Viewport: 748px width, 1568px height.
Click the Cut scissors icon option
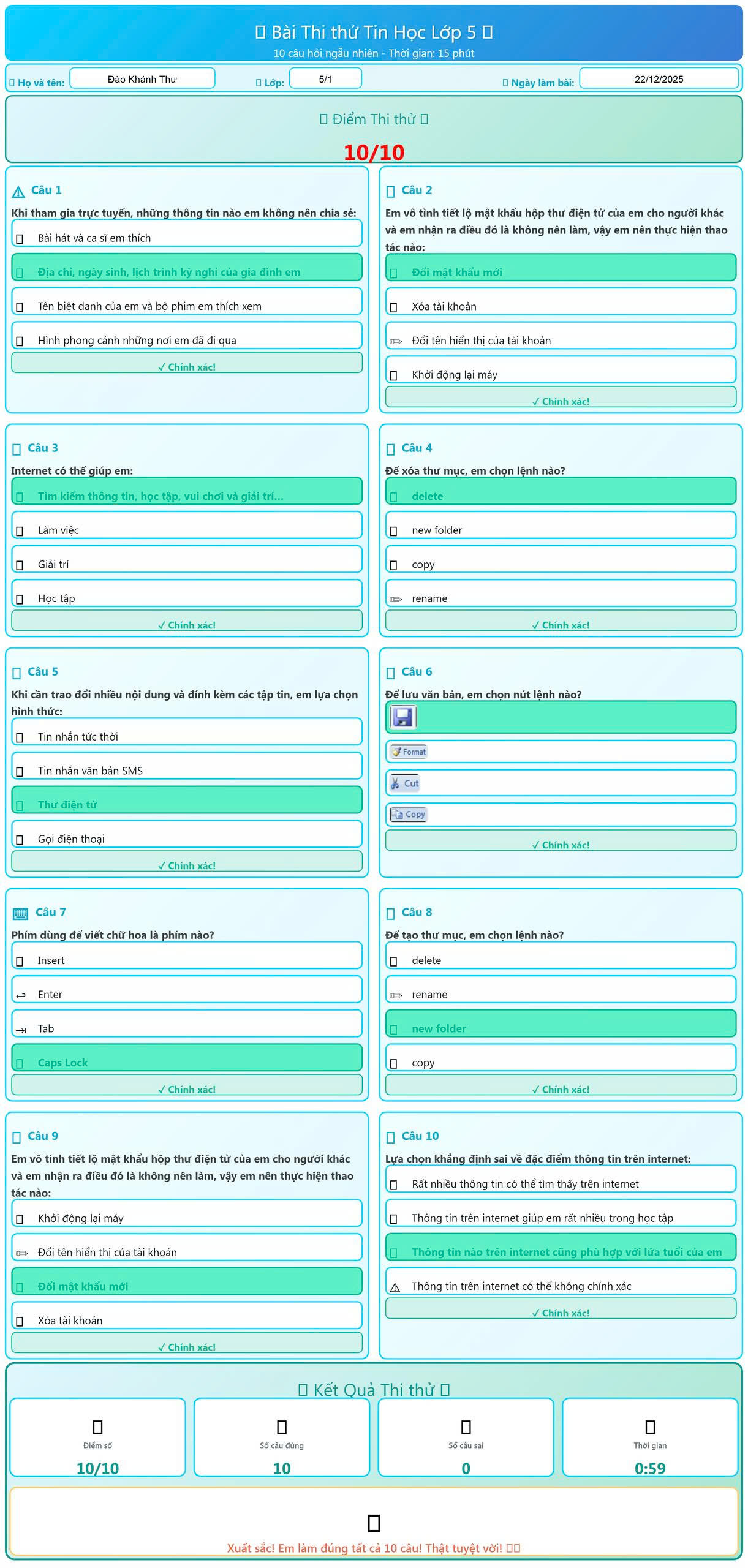(x=405, y=783)
